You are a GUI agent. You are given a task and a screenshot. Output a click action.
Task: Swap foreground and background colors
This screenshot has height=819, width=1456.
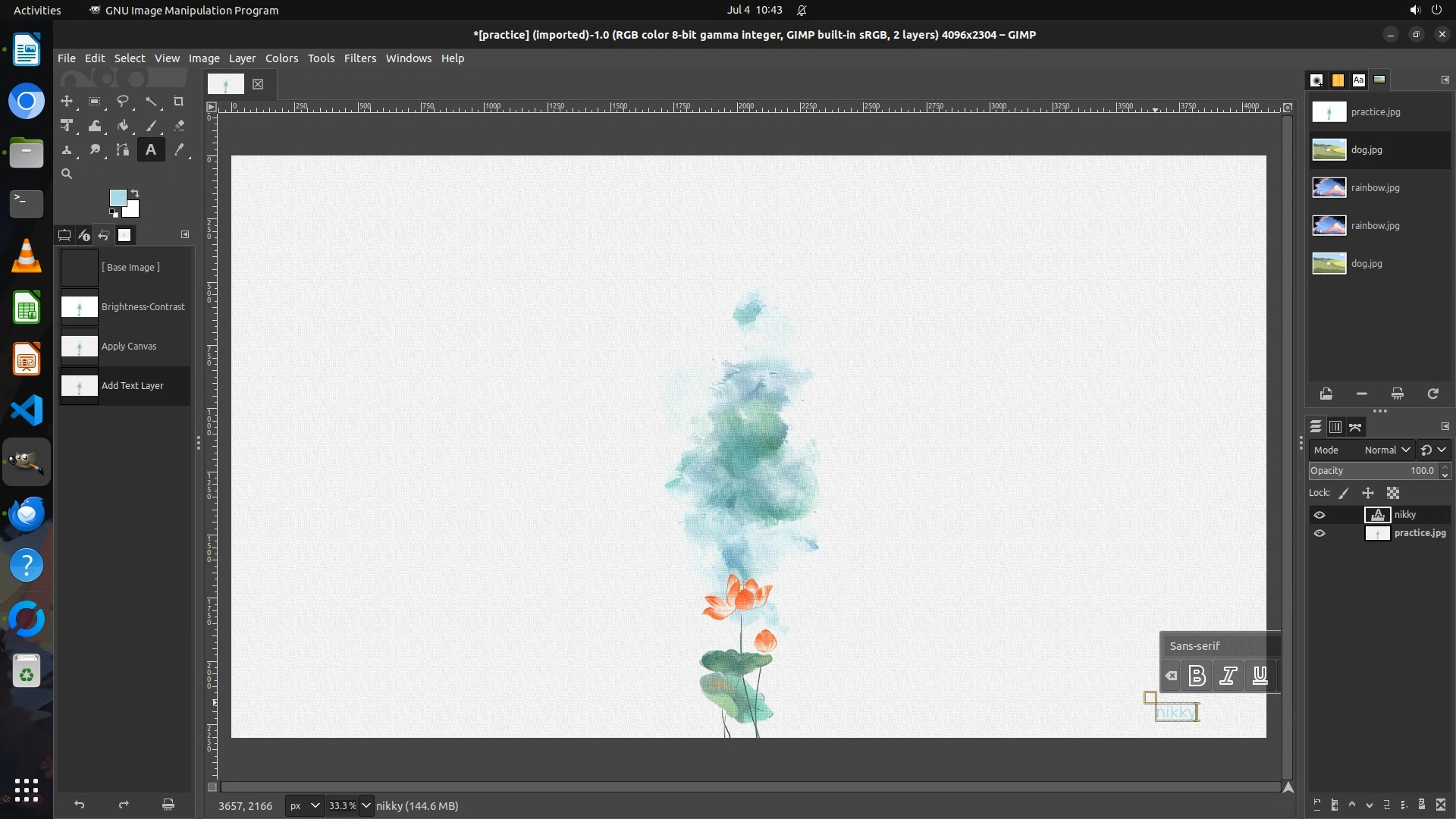tap(135, 193)
